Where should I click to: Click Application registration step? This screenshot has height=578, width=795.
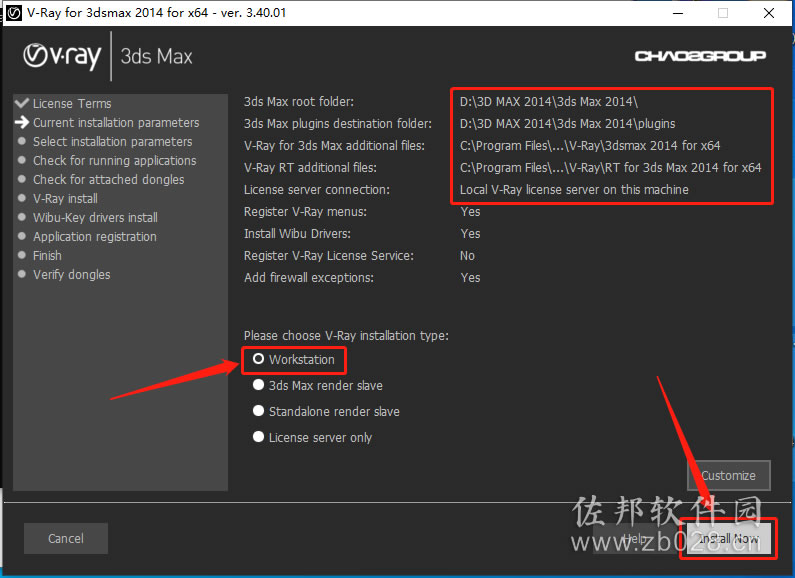(95, 237)
